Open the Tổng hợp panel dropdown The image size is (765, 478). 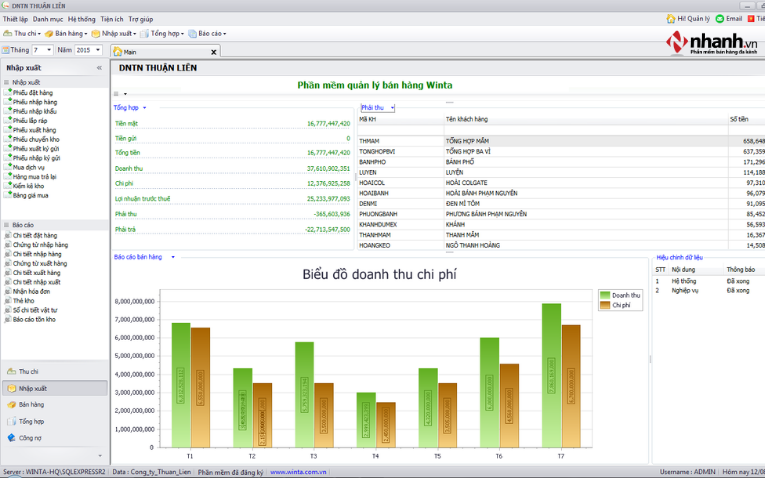pyautogui.click(x=144, y=108)
